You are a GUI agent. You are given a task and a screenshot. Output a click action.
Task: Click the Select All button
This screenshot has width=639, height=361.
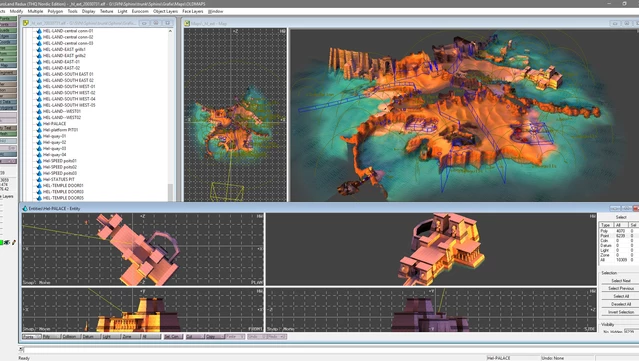pyautogui.click(x=621, y=296)
